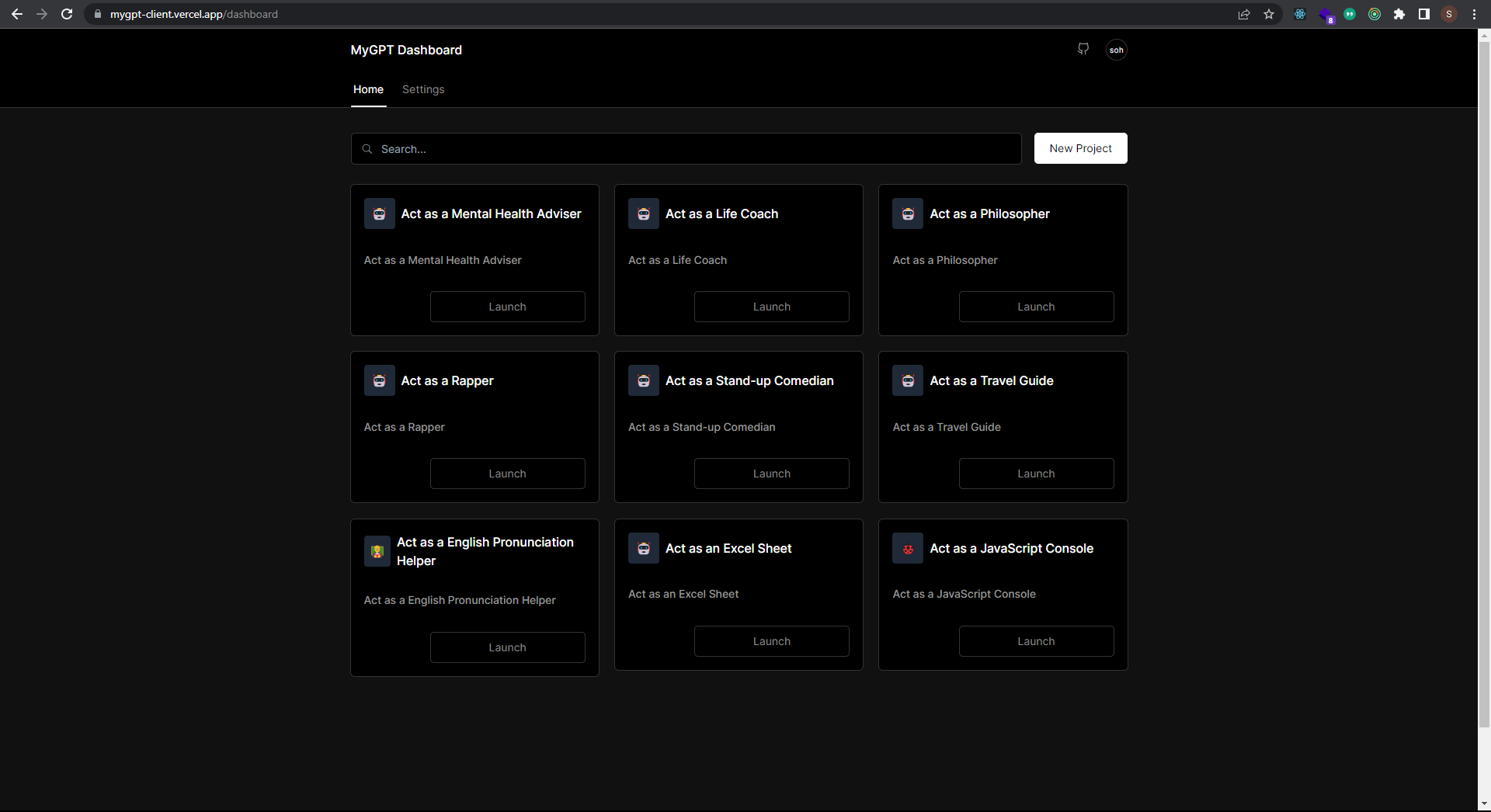
Task: Click the 'Act as a Philosopher' card title
Action: 989,213
